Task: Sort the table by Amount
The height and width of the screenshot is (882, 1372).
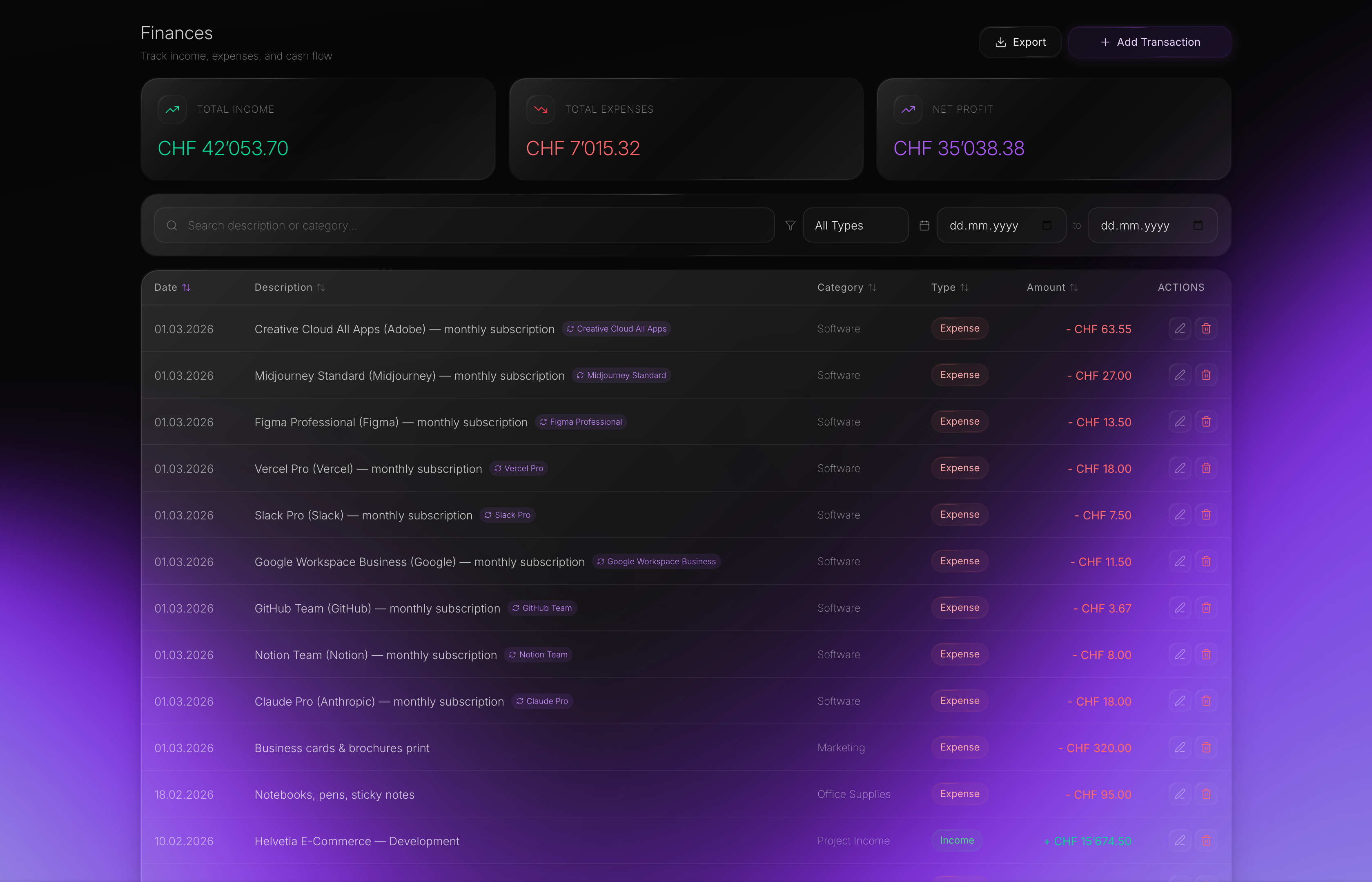Action: (1052, 287)
